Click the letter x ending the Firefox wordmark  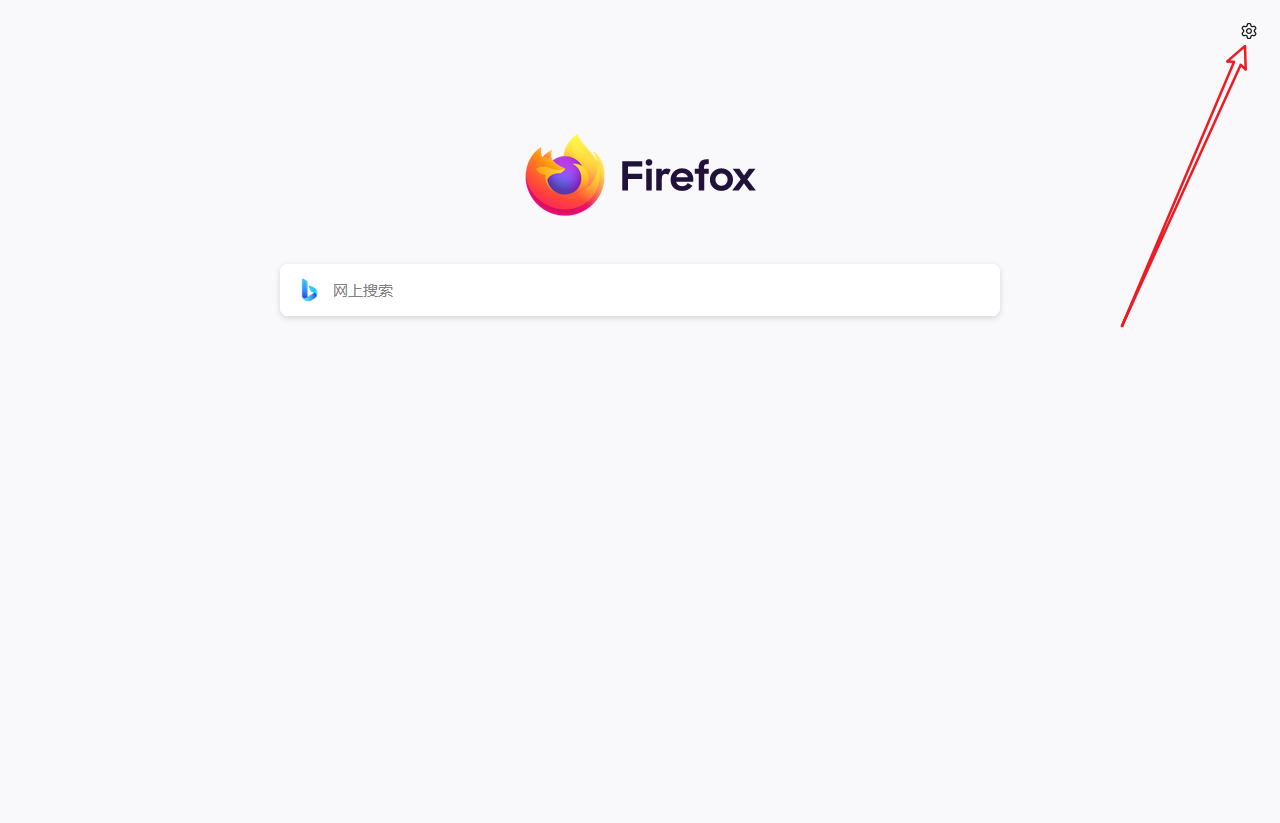click(x=743, y=180)
